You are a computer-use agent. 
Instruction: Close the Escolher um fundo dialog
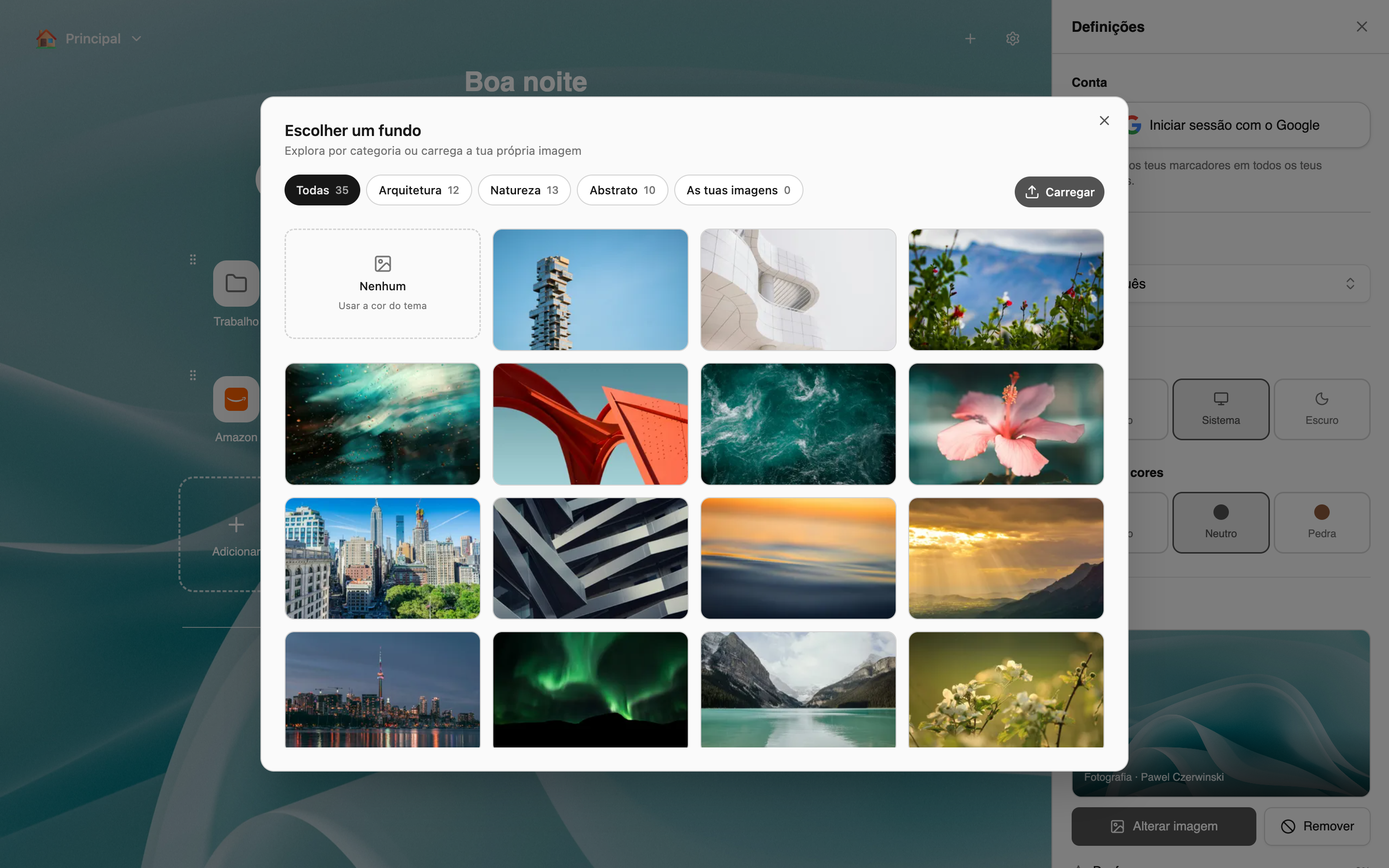pyautogui.click(x=1104, y=121)
